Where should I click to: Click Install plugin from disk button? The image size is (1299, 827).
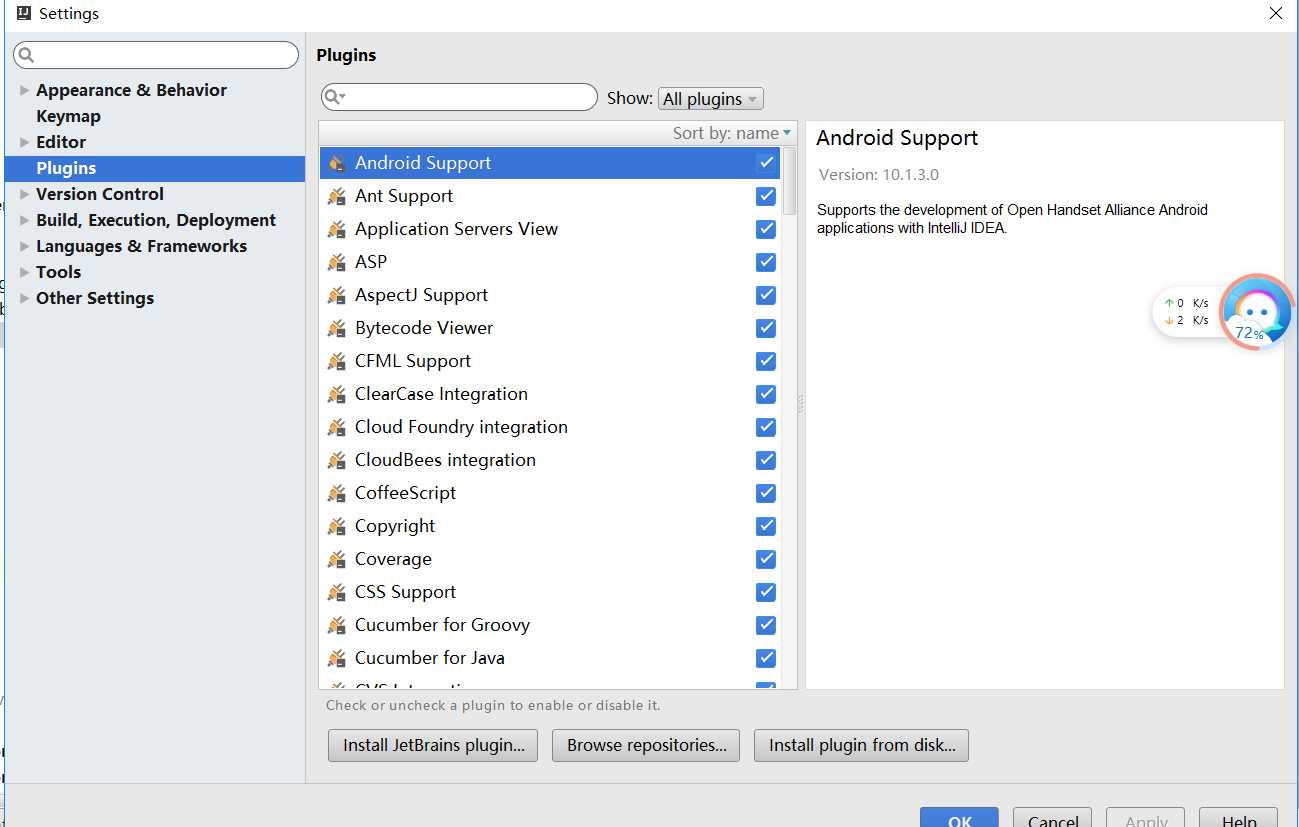tap(862, 745)
